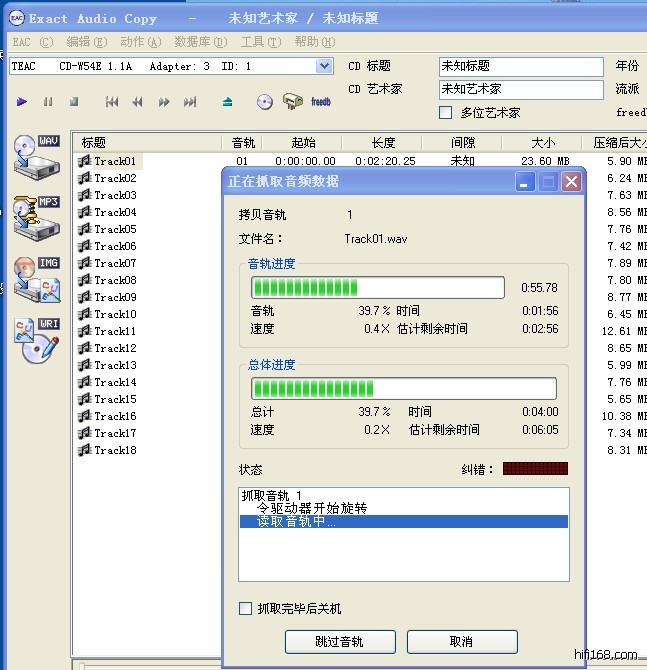The width and height of the screenshot is (647, 670).
Task: Enable shutdown after extraction checkbox
Action: coord(246,608)
